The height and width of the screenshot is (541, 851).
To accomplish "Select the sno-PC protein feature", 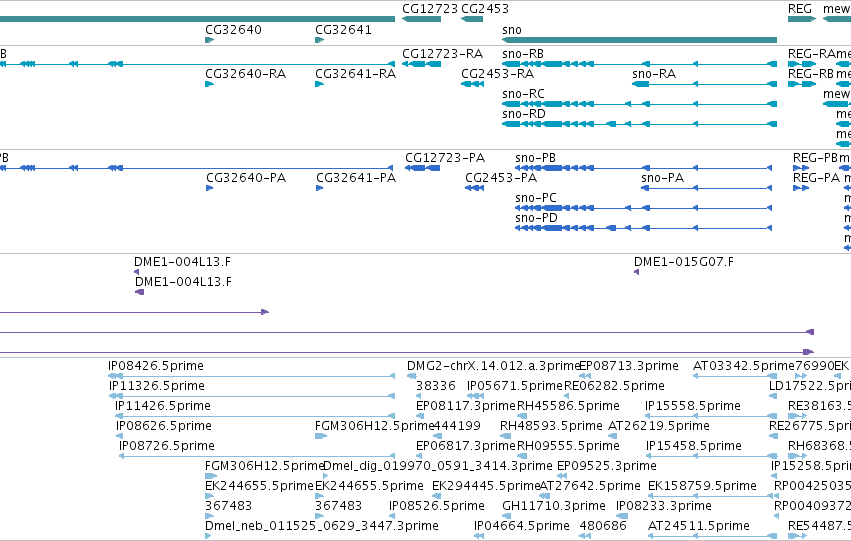I will tap(643, 208).
